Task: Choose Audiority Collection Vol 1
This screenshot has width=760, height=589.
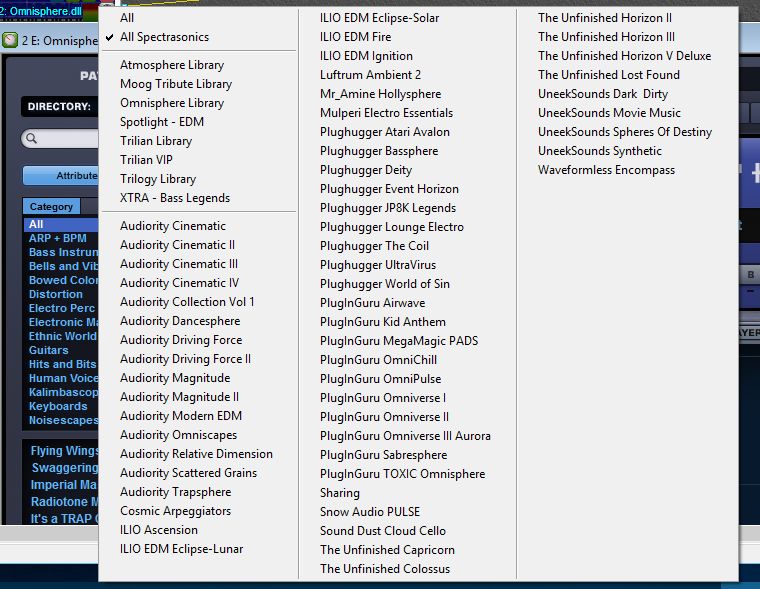Action: click(187, 302)
